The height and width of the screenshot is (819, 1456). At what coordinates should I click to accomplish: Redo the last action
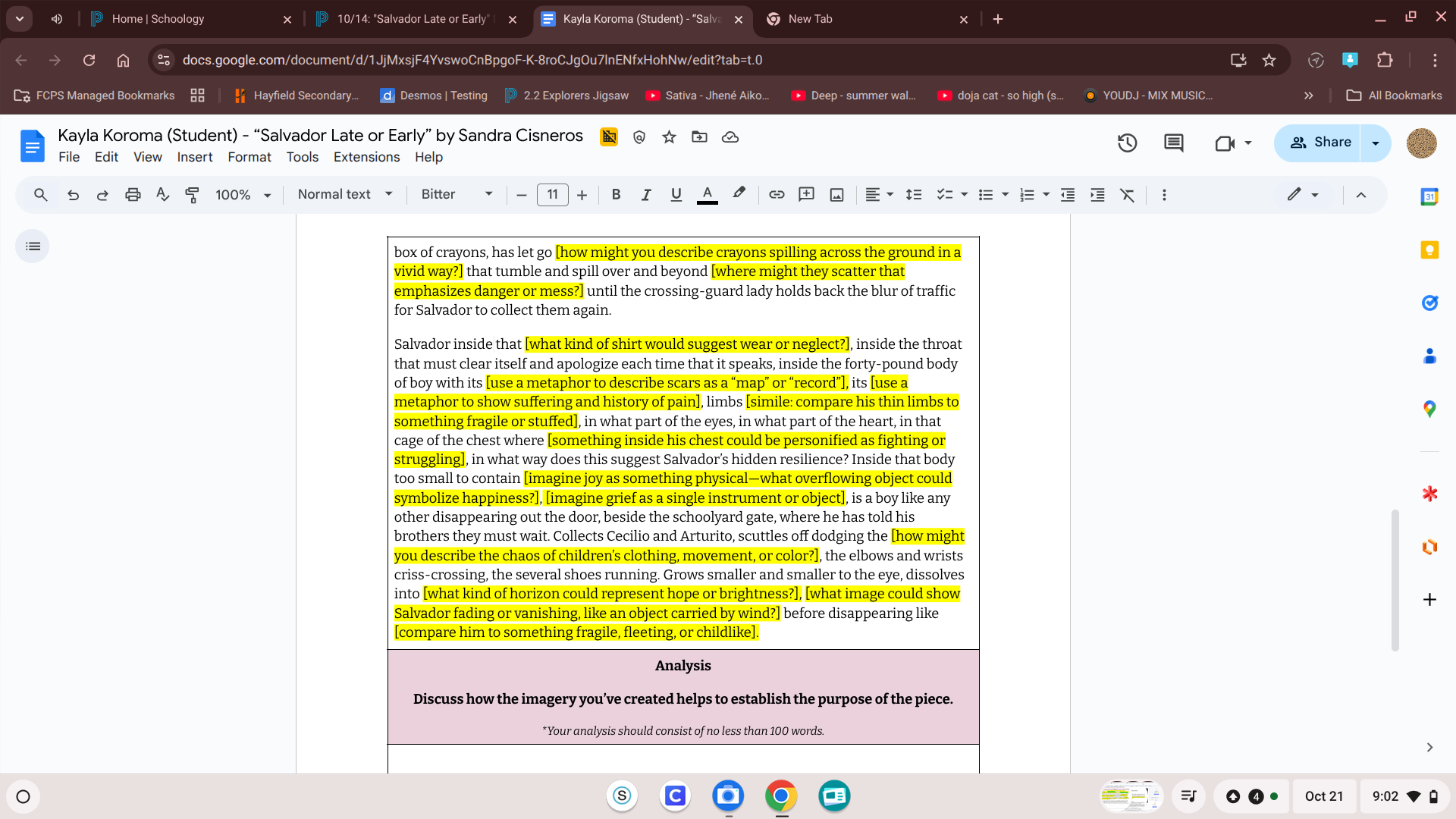tap(102, 195)
